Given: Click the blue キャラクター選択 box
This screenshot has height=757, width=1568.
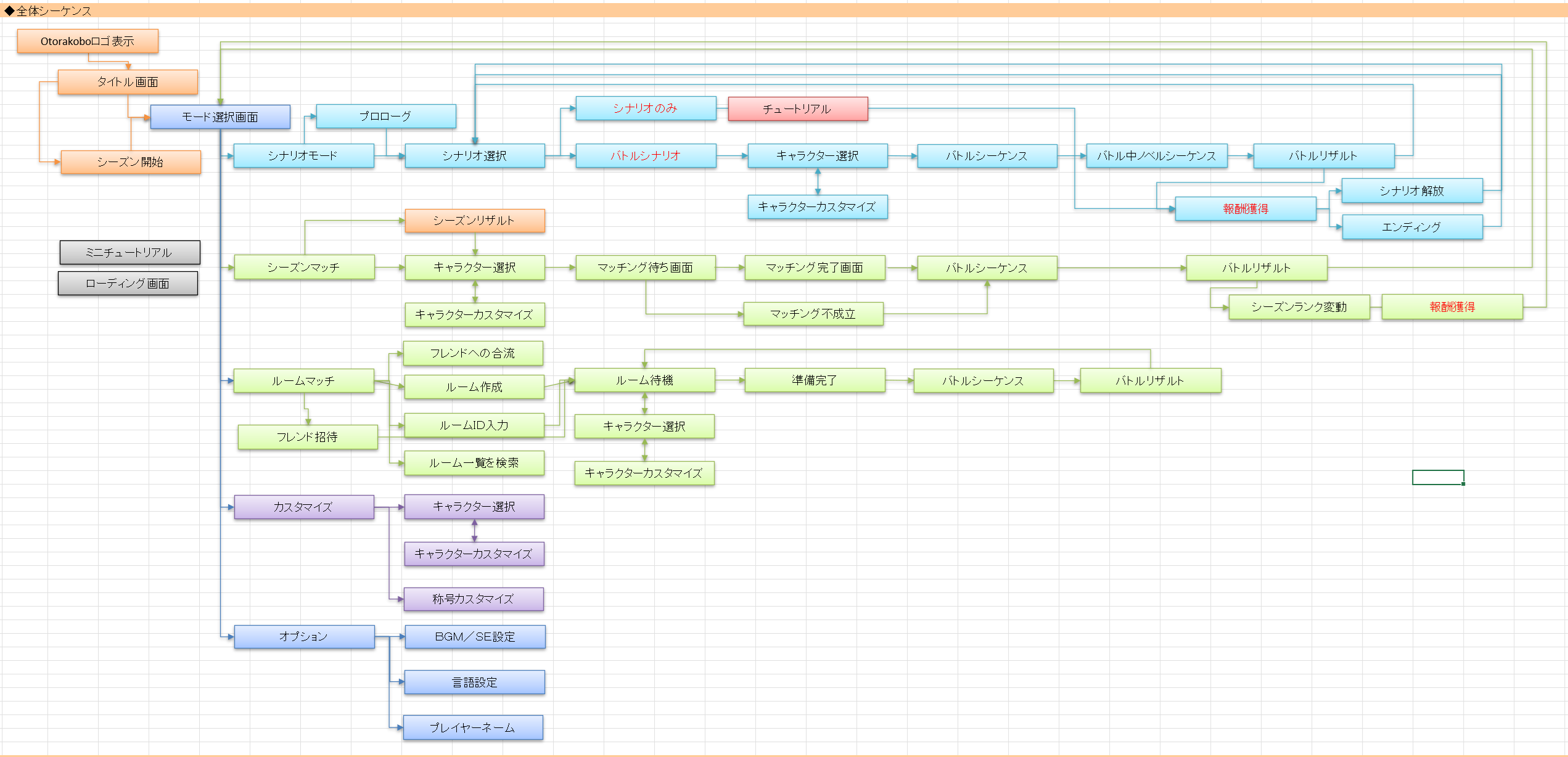Looking at the screenshot, I should [x=818, y=156].
